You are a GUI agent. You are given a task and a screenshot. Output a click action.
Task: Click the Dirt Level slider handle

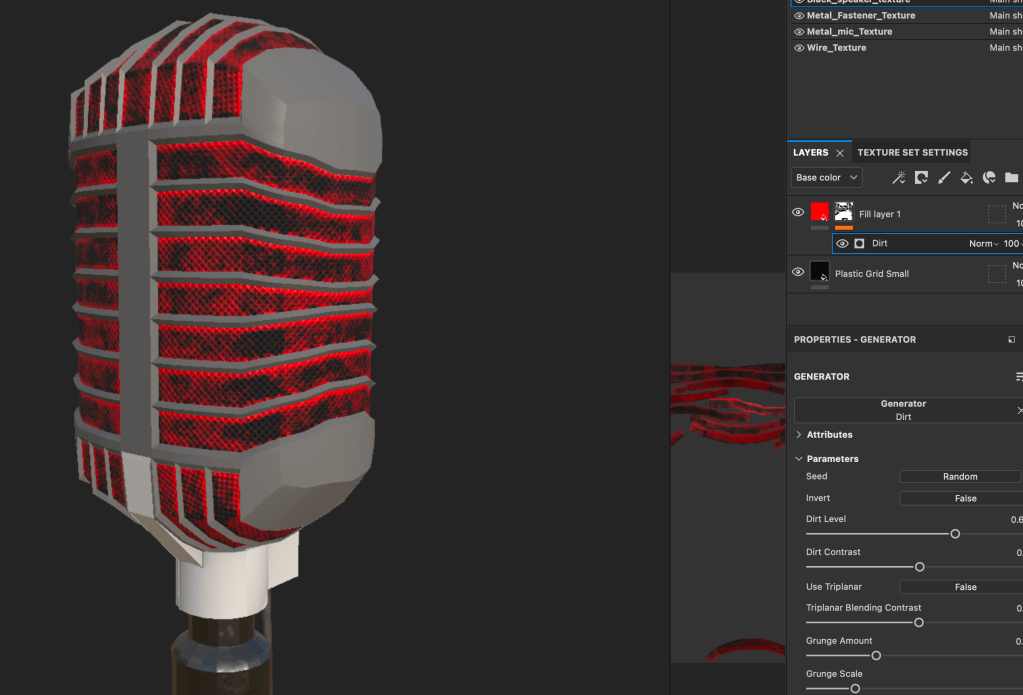(955, 534)
